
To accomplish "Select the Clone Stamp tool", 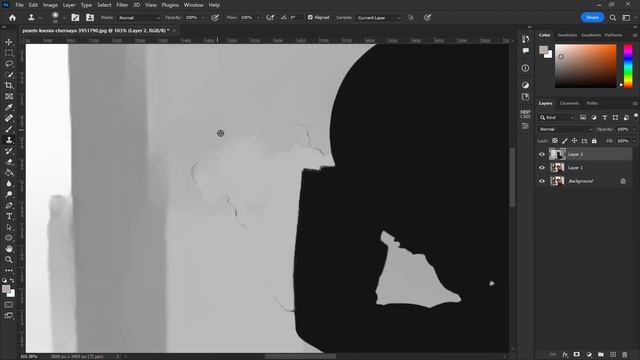I will (x=9, y=140).
